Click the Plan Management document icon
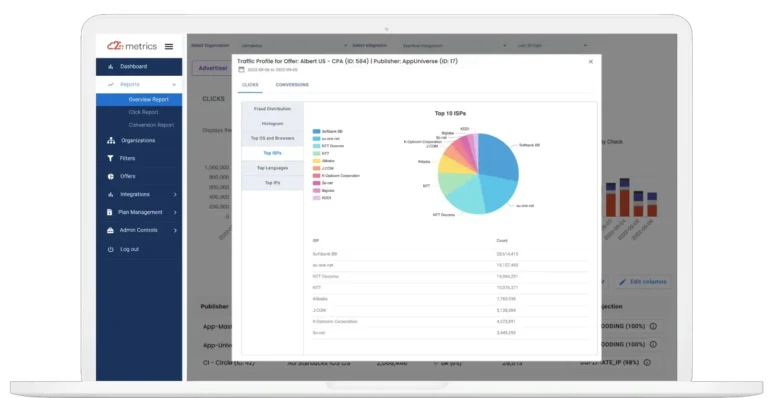This screenshot has height=398, width=768. (109, 212)
